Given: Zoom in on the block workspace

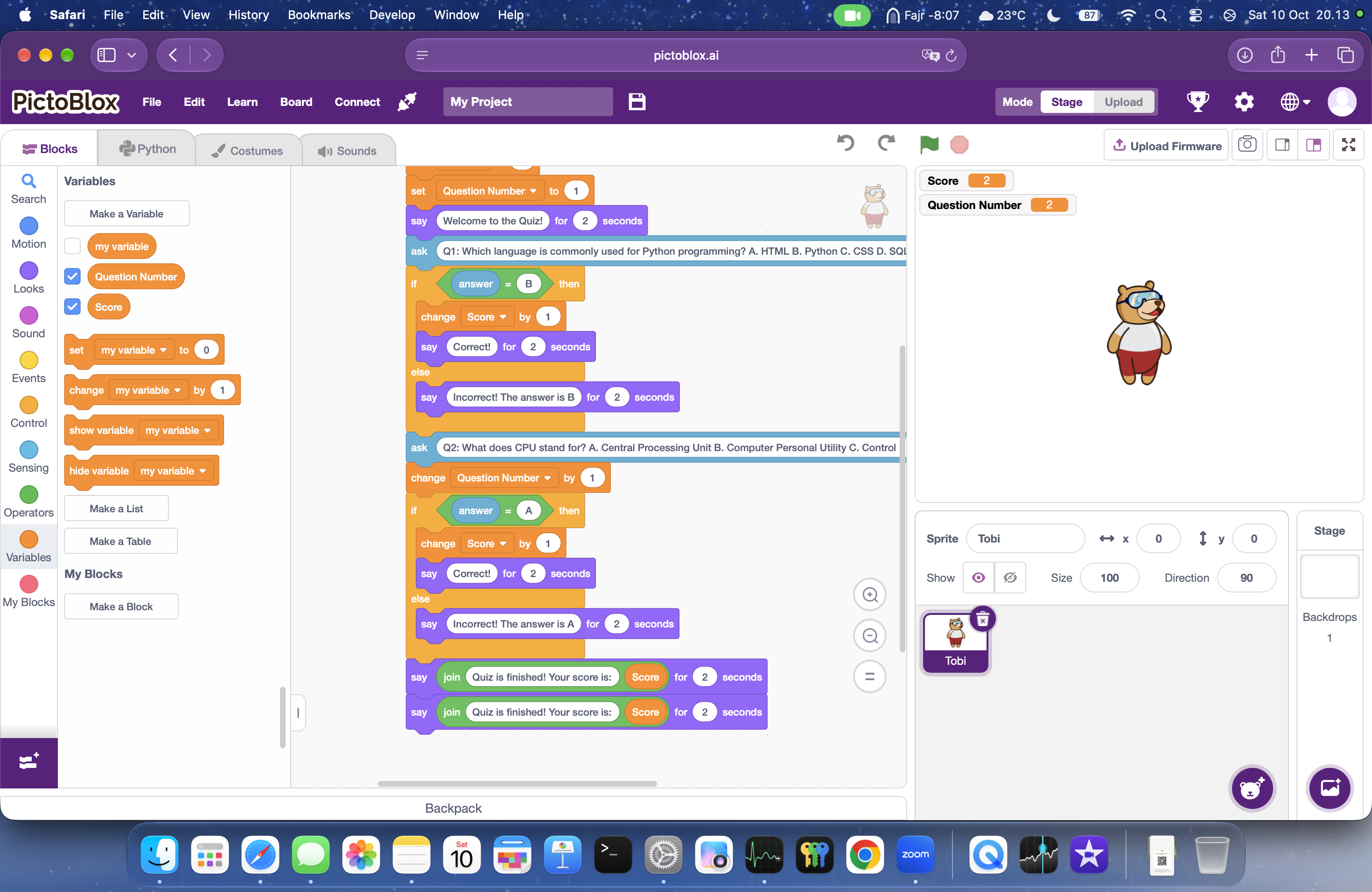Looking at the screenshot, I should [x=870, y=595].
